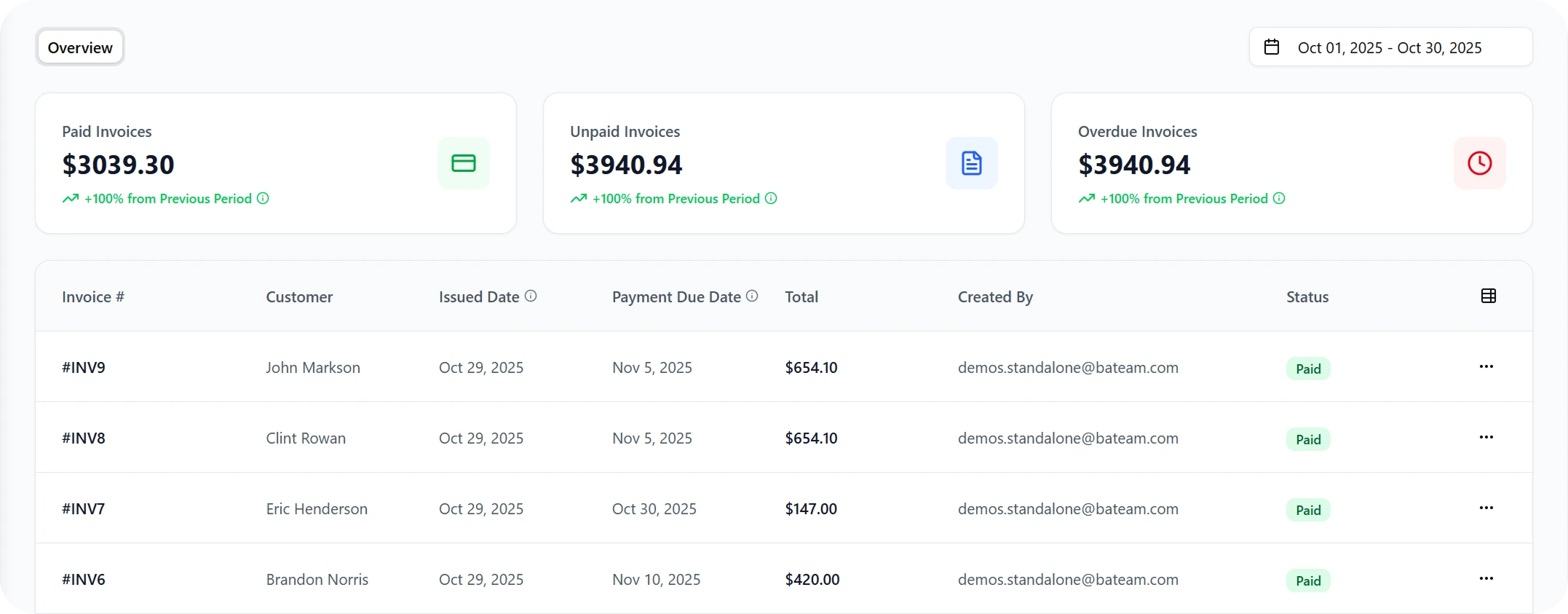
Task: Select customer Brandon Norris
Action: pos(317,580)
